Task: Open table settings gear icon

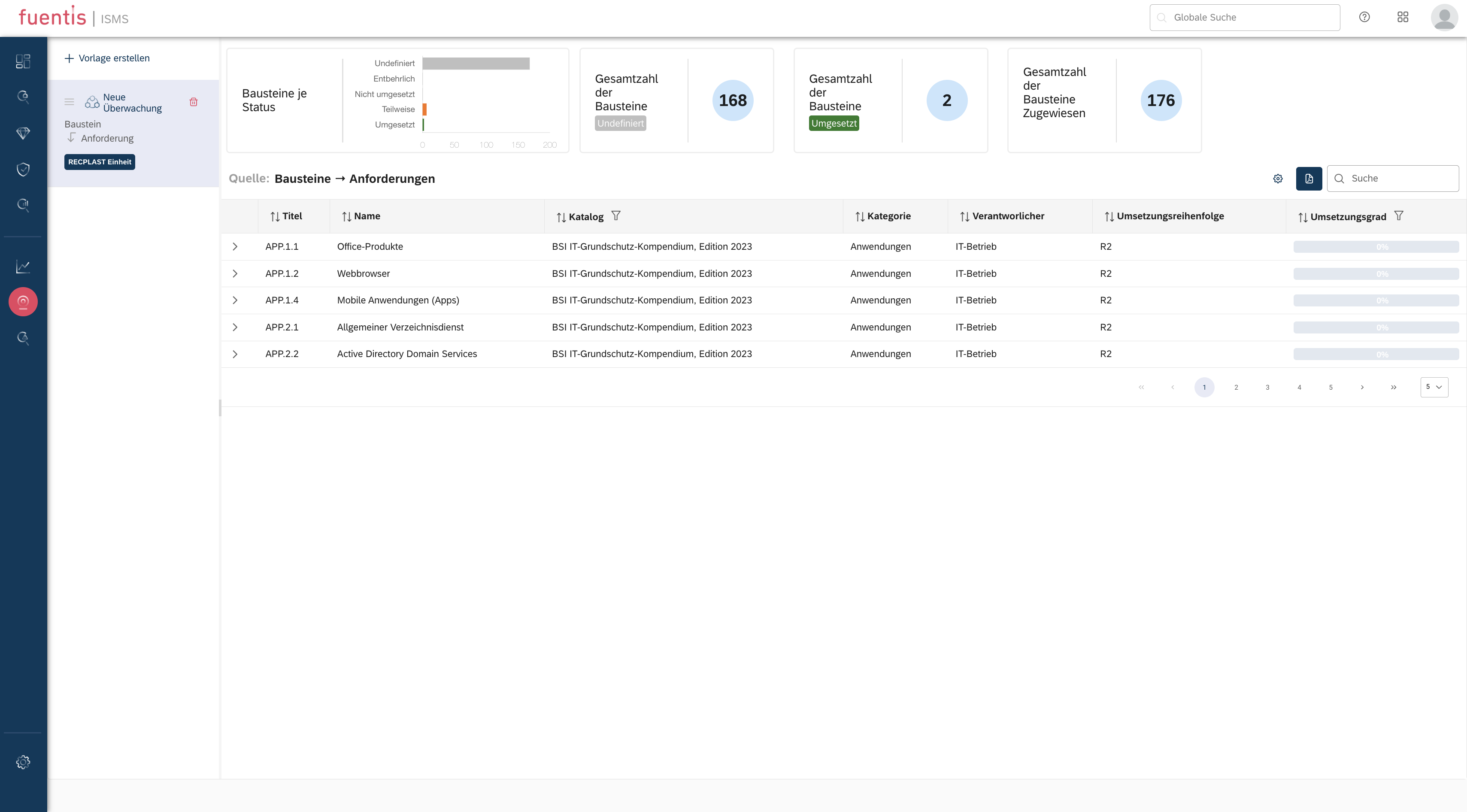Action: pyautogui.click(x=1278, y=178)
